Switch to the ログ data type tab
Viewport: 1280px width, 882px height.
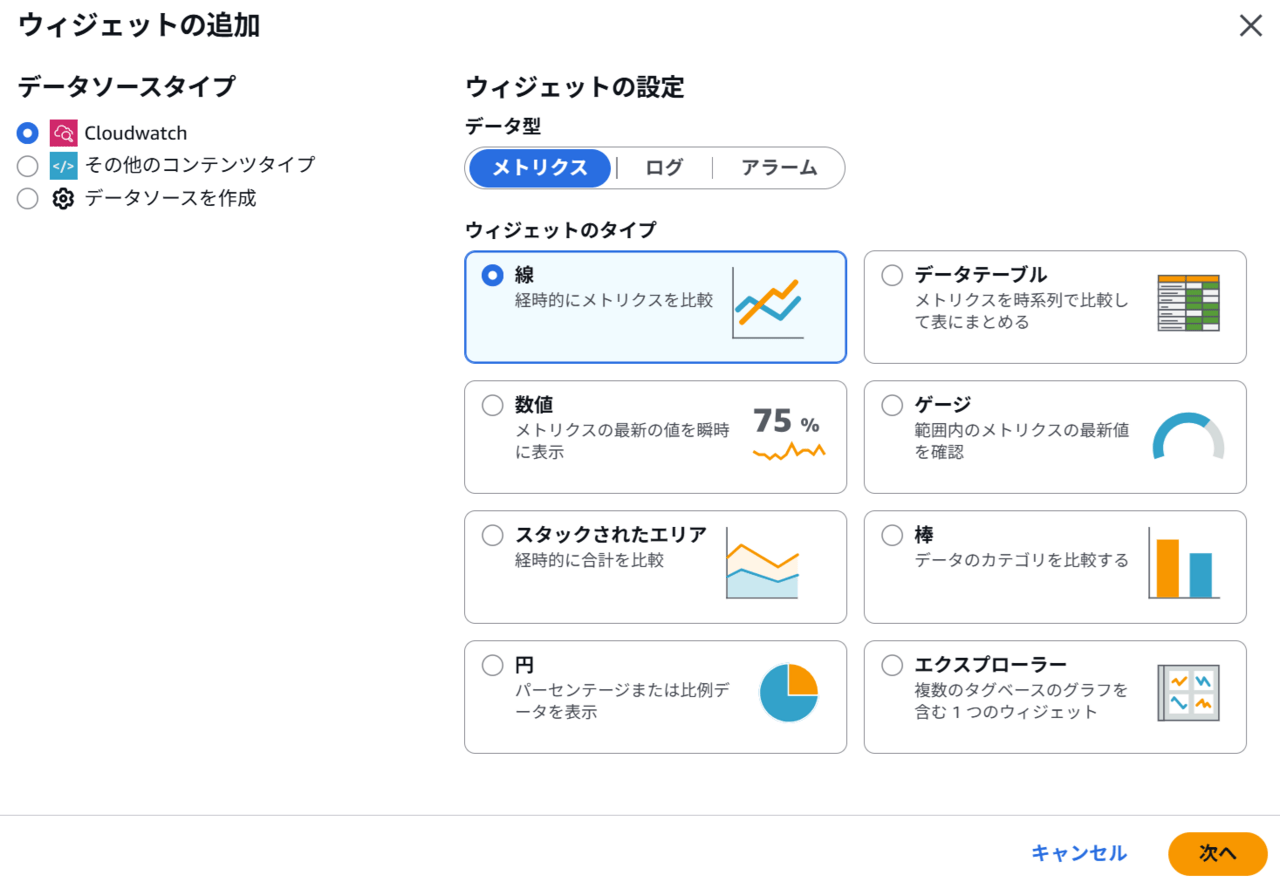[664, 168]
